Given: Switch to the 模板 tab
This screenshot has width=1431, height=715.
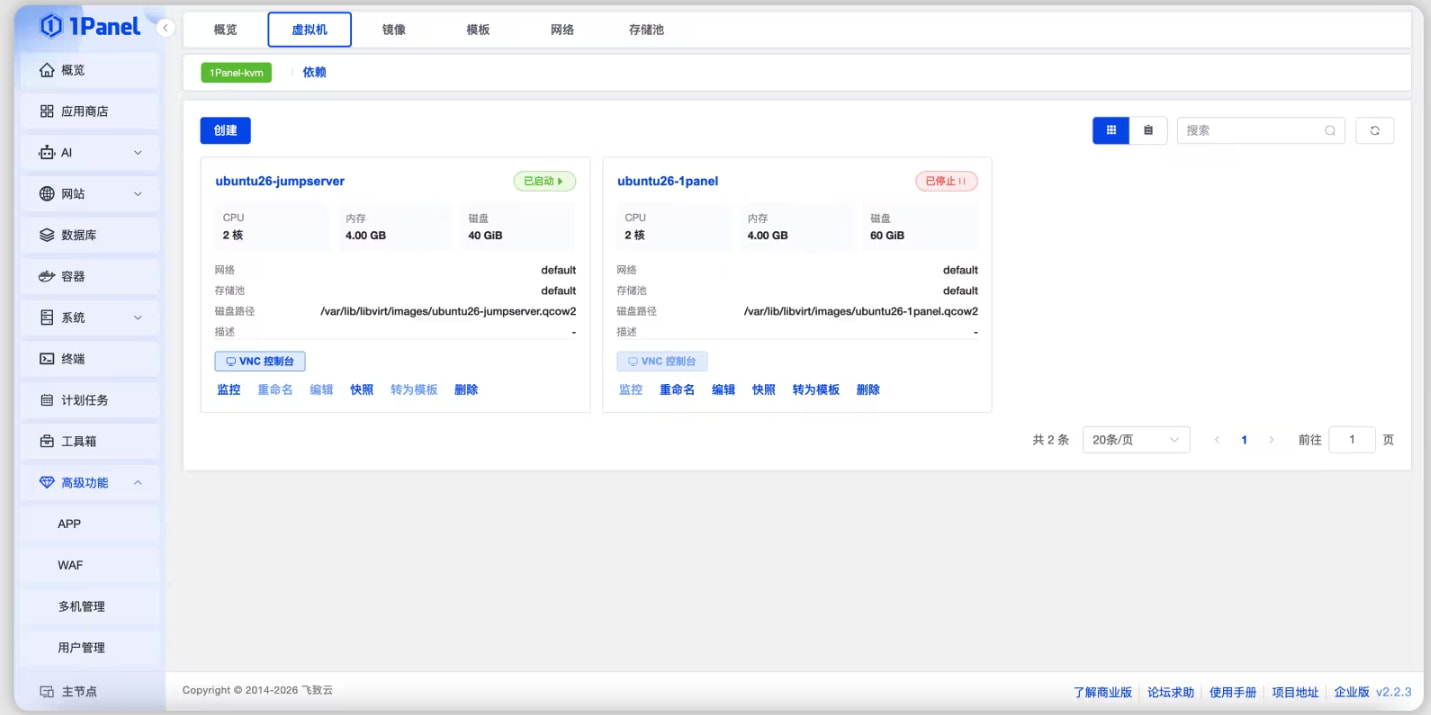Looking at the screenshot, I should click(478, 30).
